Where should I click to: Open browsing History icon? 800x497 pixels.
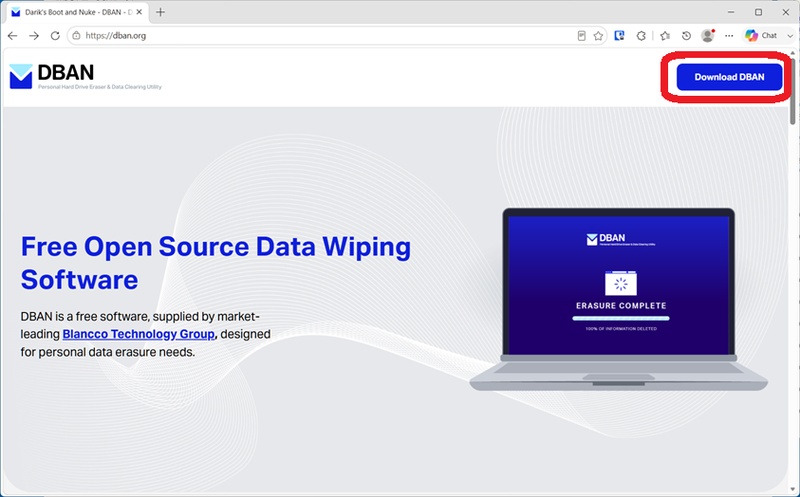(x=686, y=36)
